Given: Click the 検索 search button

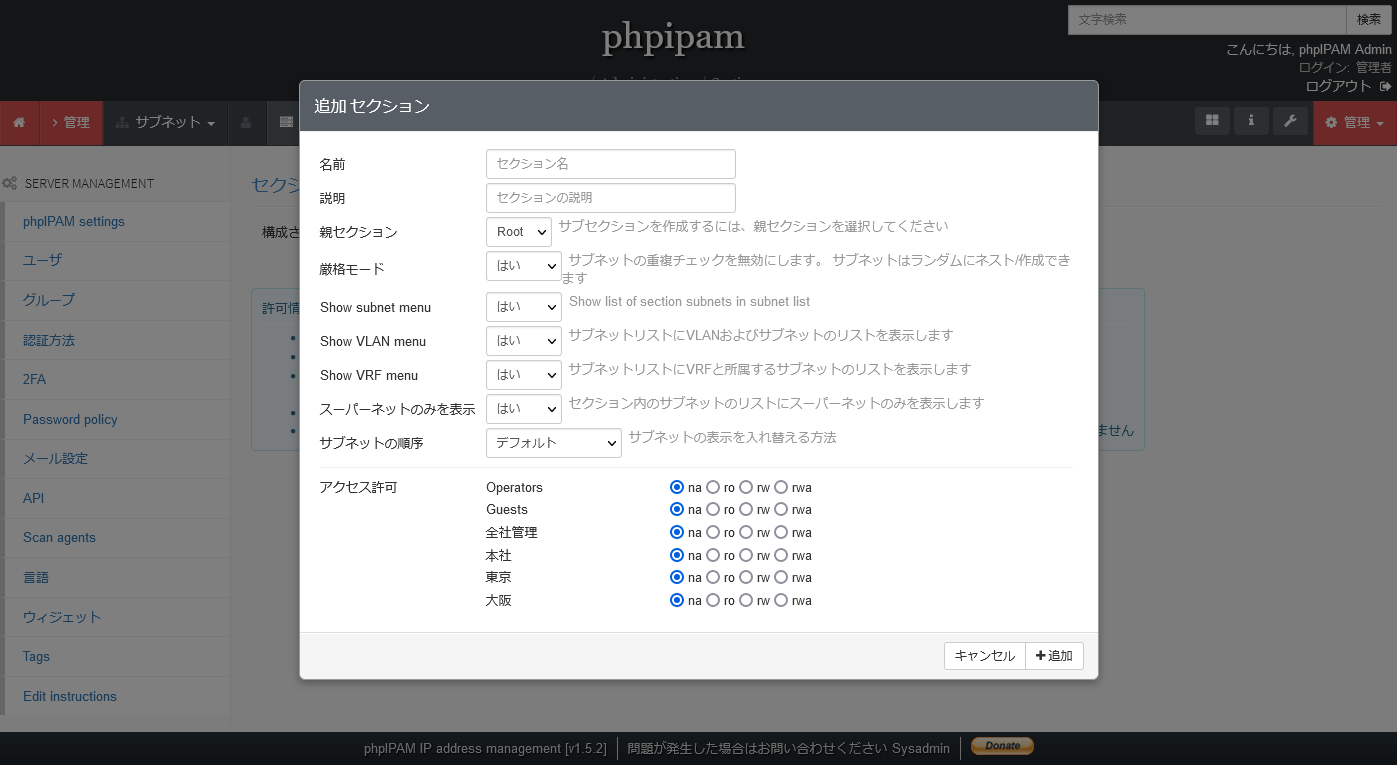Looking at the screenshot, I should pos(1369,20).
